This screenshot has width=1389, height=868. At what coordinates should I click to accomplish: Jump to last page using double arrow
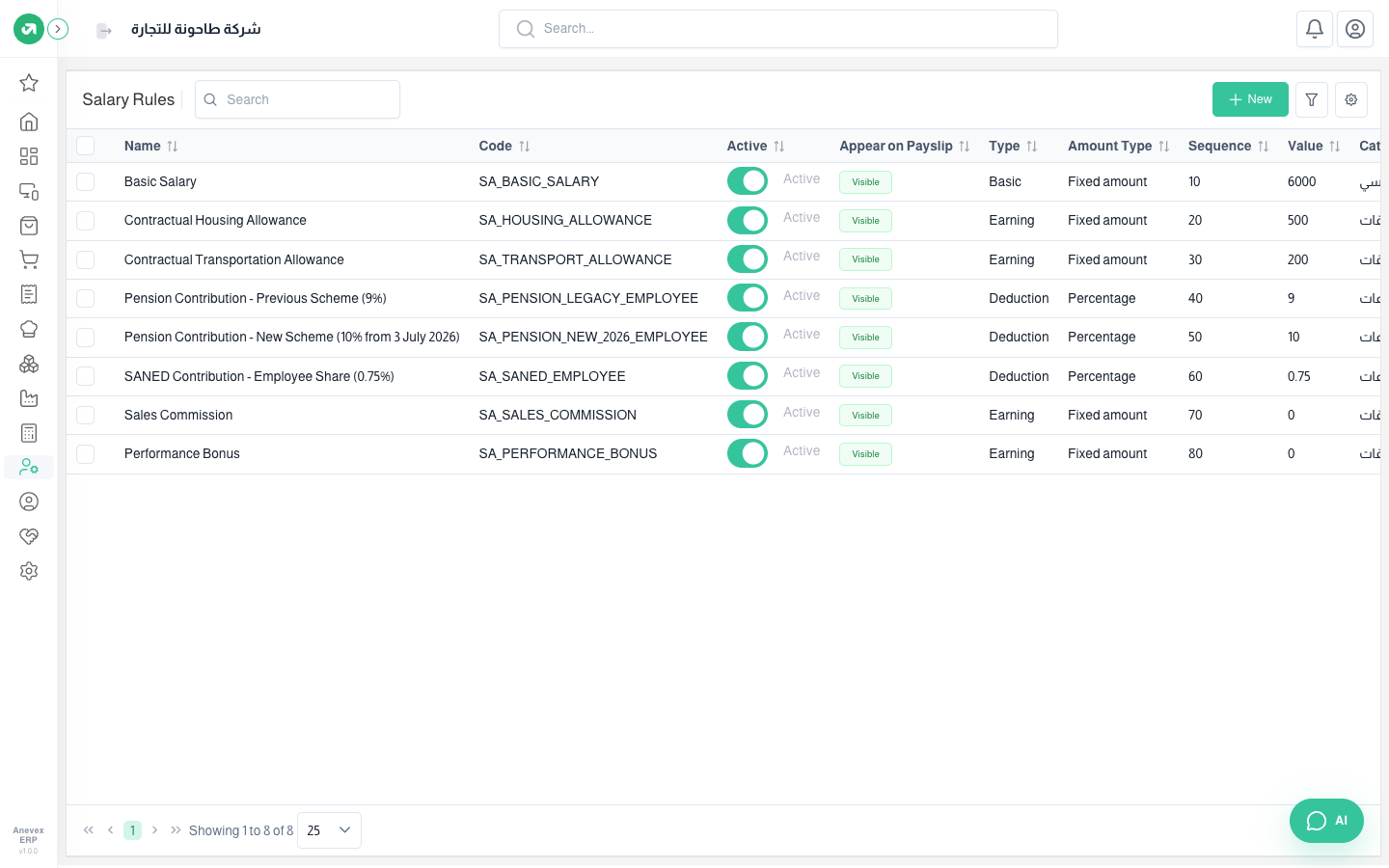[x=176, y=830]
